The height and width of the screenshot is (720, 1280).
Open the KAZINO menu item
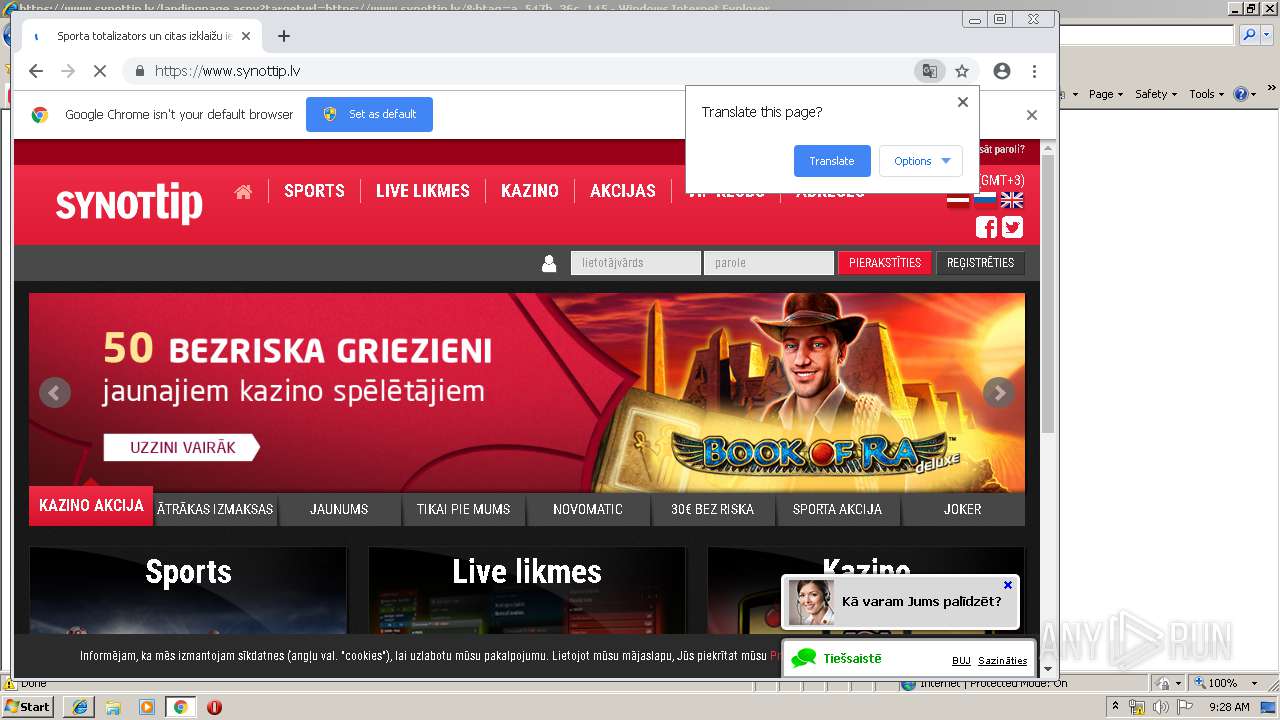coord(530,191)
